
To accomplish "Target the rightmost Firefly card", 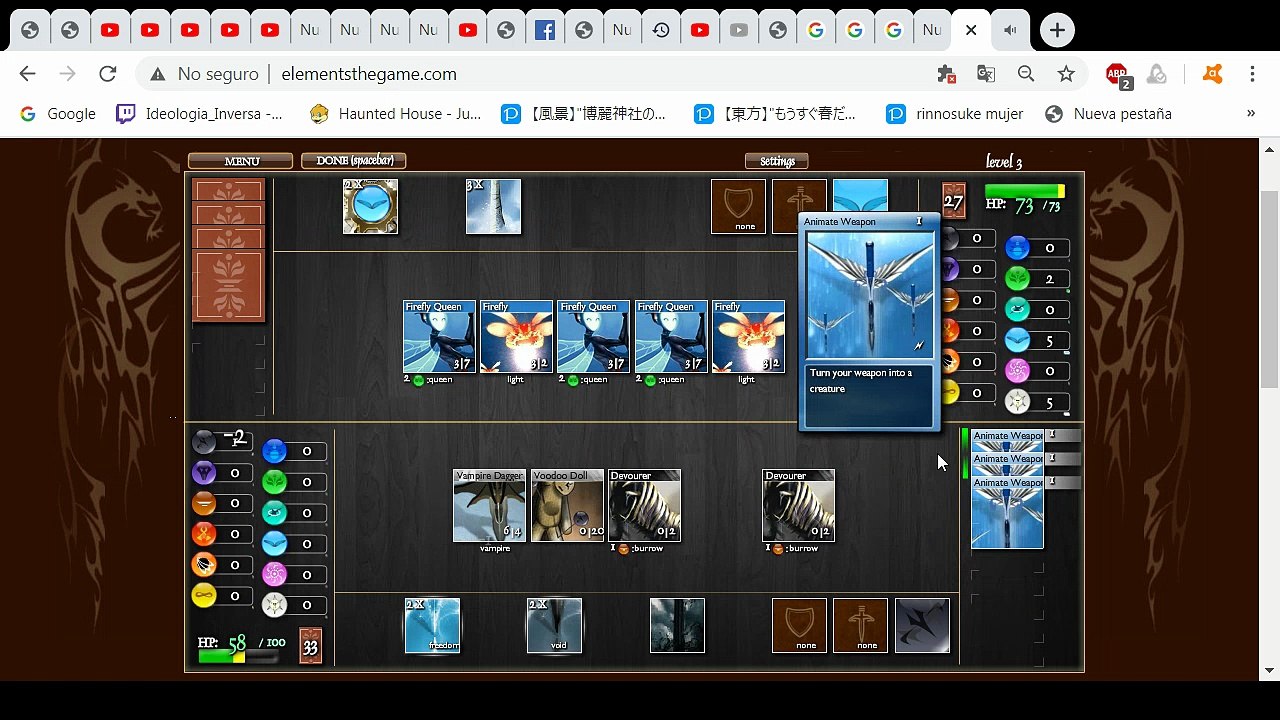I will pyautogui.click(x=748, y=337).
